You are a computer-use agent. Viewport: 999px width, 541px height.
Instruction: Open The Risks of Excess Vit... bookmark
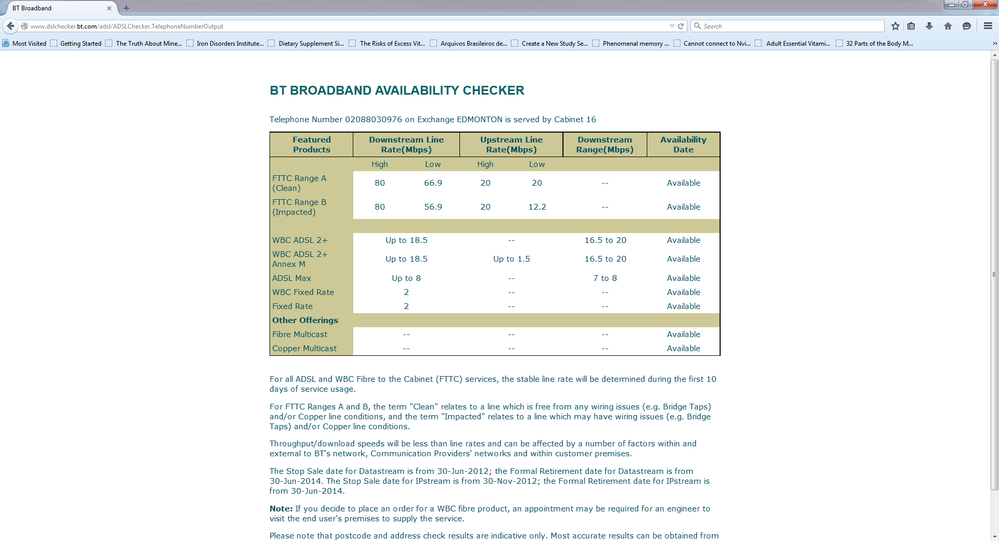387,43
